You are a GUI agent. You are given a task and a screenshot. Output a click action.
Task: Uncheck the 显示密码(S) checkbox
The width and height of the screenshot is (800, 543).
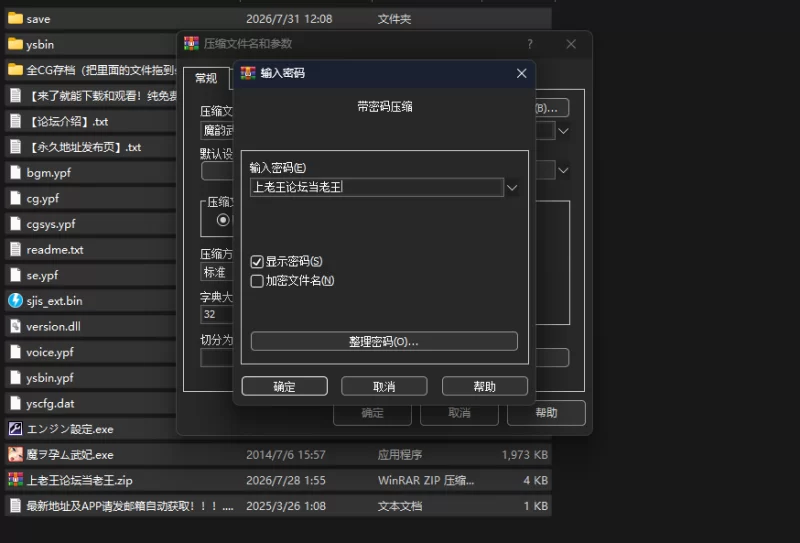[x=257, y=262]
